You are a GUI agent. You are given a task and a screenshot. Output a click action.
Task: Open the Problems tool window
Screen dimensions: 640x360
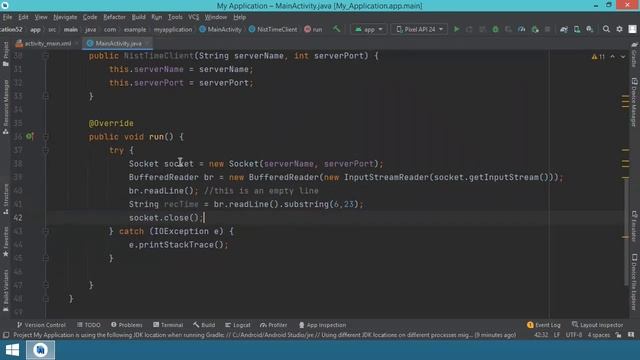(x=127, y=325)
